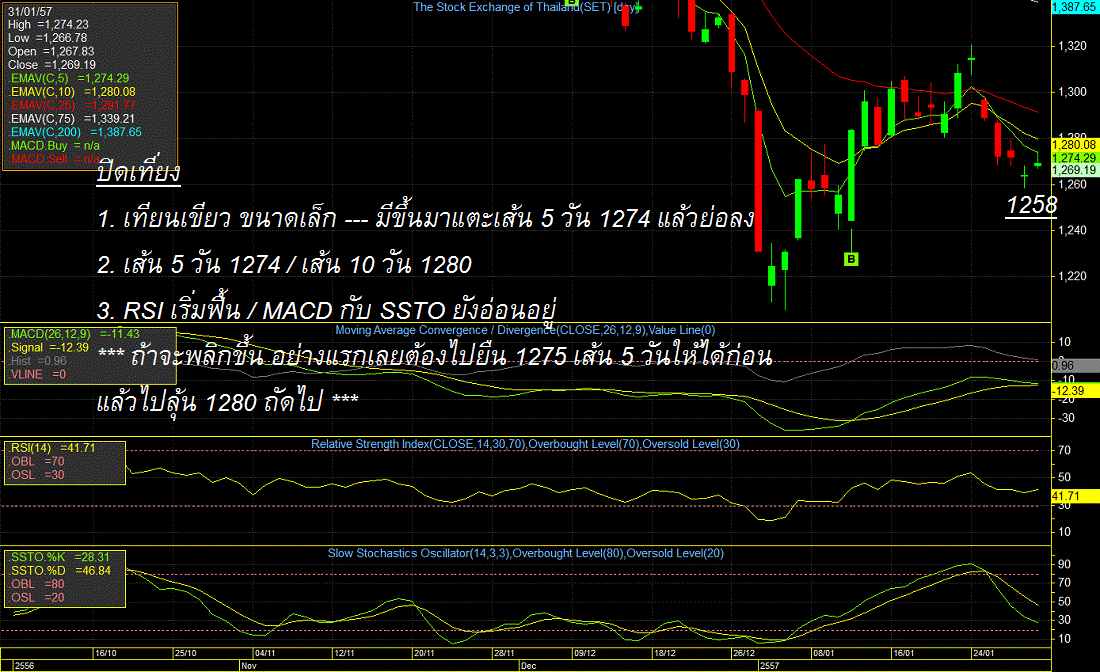Click the 1258 price annotation
The height and width of the screenshot is (672, 1100).
1031,205
